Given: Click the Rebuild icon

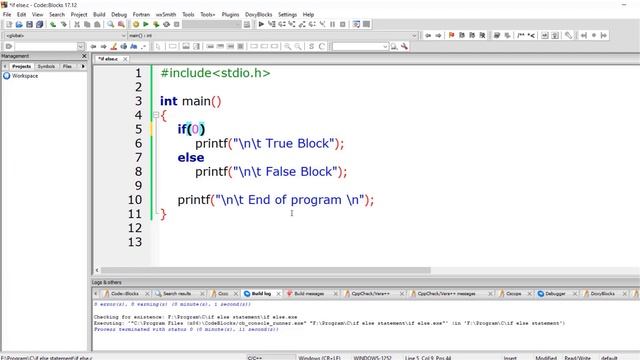Looking at the screenshot, I should (x=166, y=24).
